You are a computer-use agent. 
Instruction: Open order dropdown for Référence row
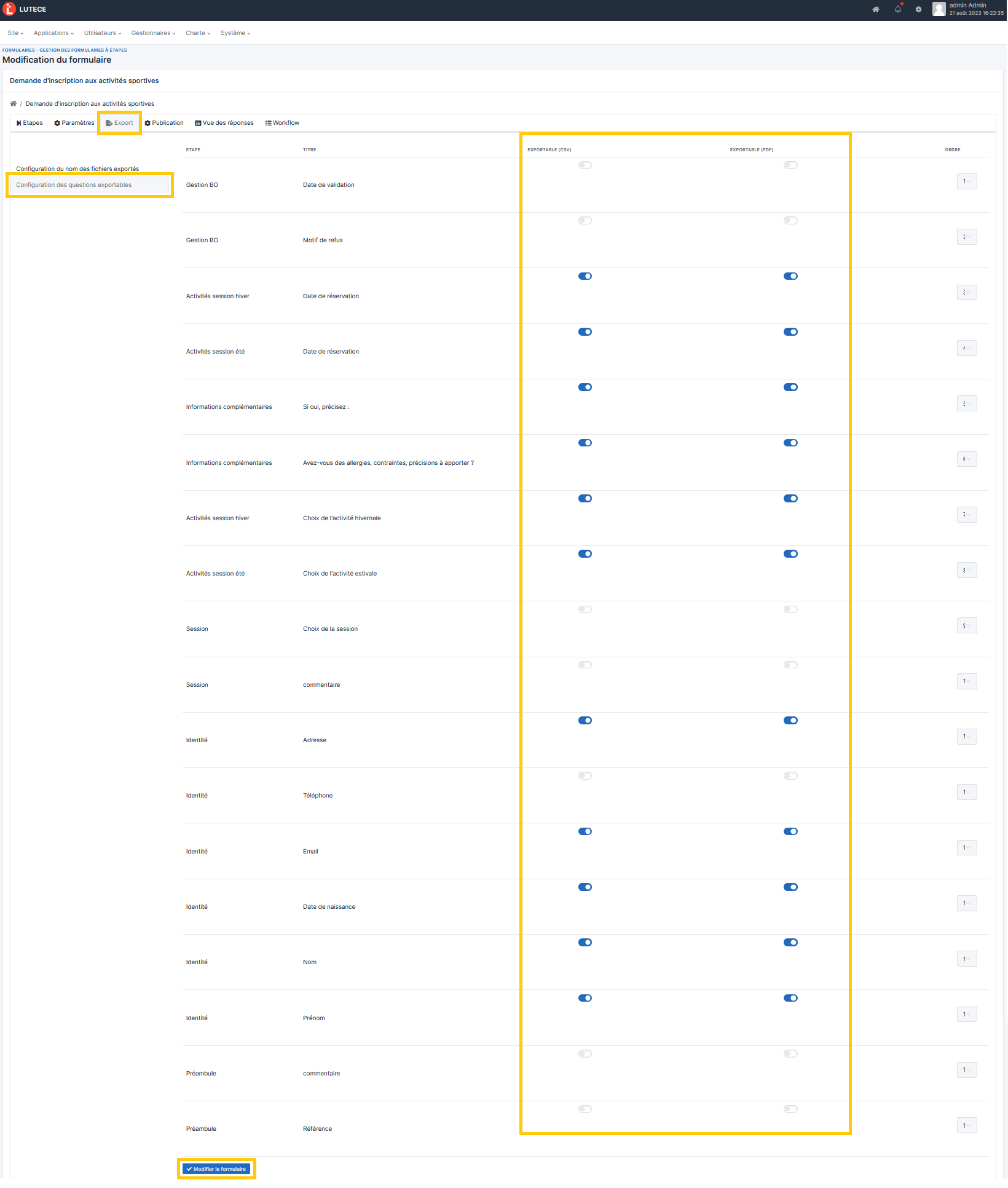pos(966,1126)
